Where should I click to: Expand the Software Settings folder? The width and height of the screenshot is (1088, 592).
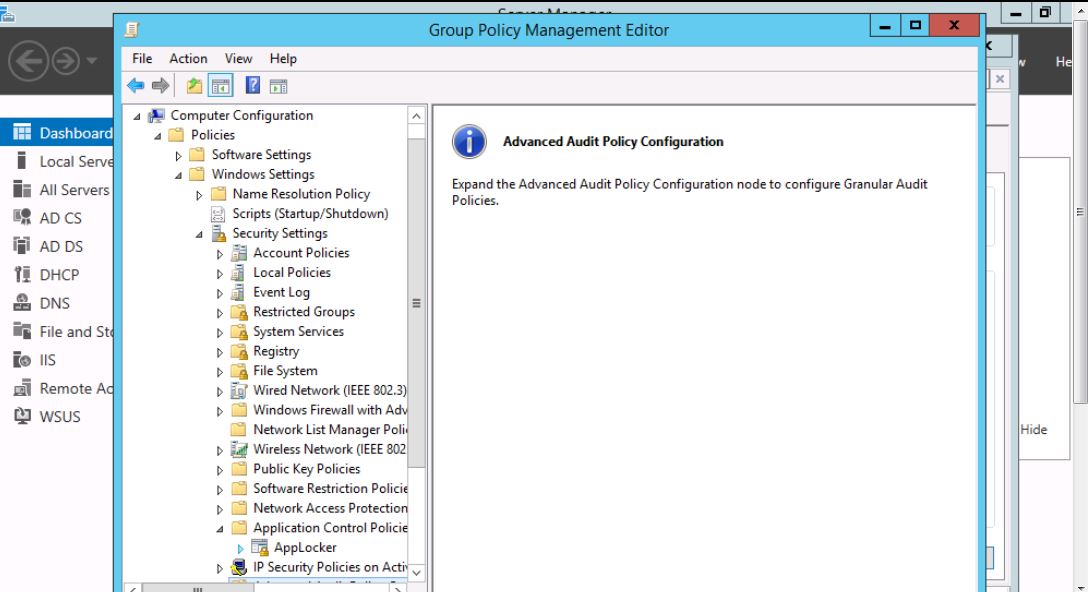click(x=178, y=156)
